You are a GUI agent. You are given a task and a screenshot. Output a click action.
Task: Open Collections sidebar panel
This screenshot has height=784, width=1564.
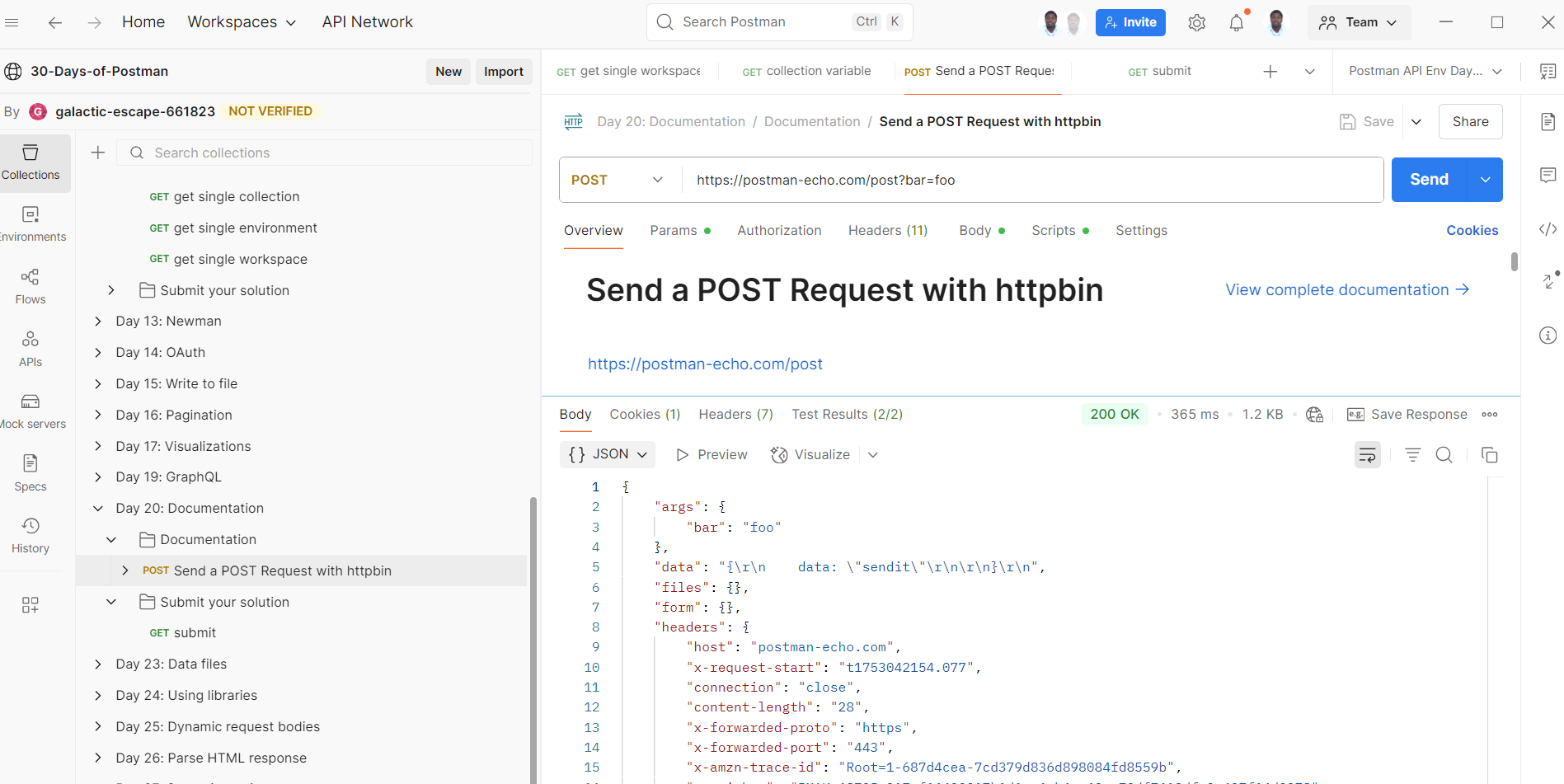pos(31,162)
